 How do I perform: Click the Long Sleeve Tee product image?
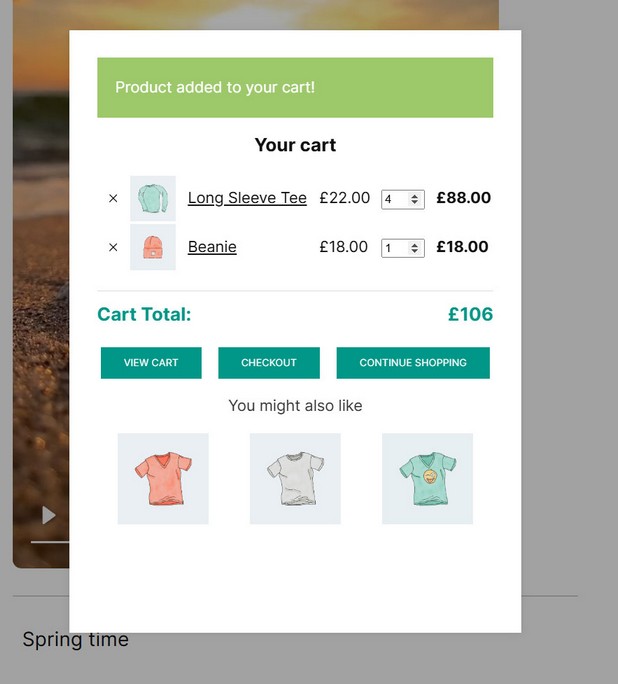153,199
